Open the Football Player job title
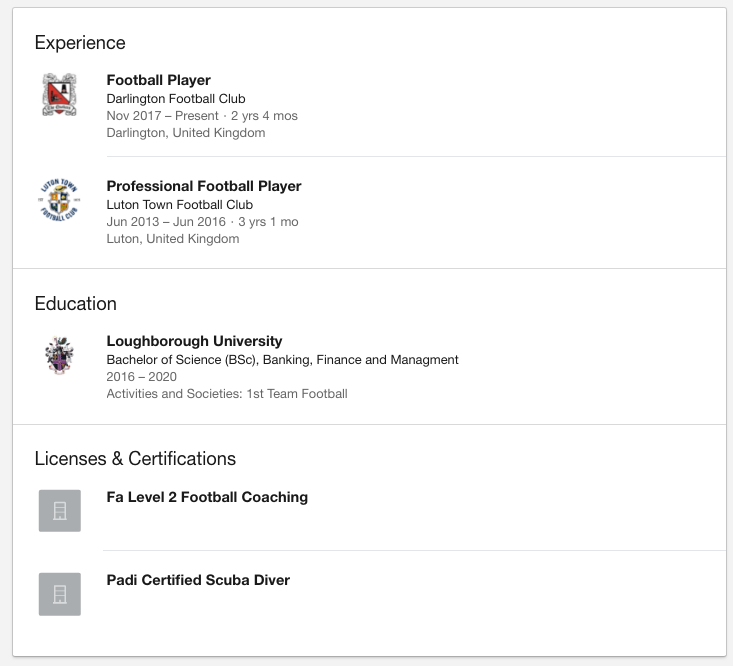This screenshot has width=733, height=666. pos(158,80)
